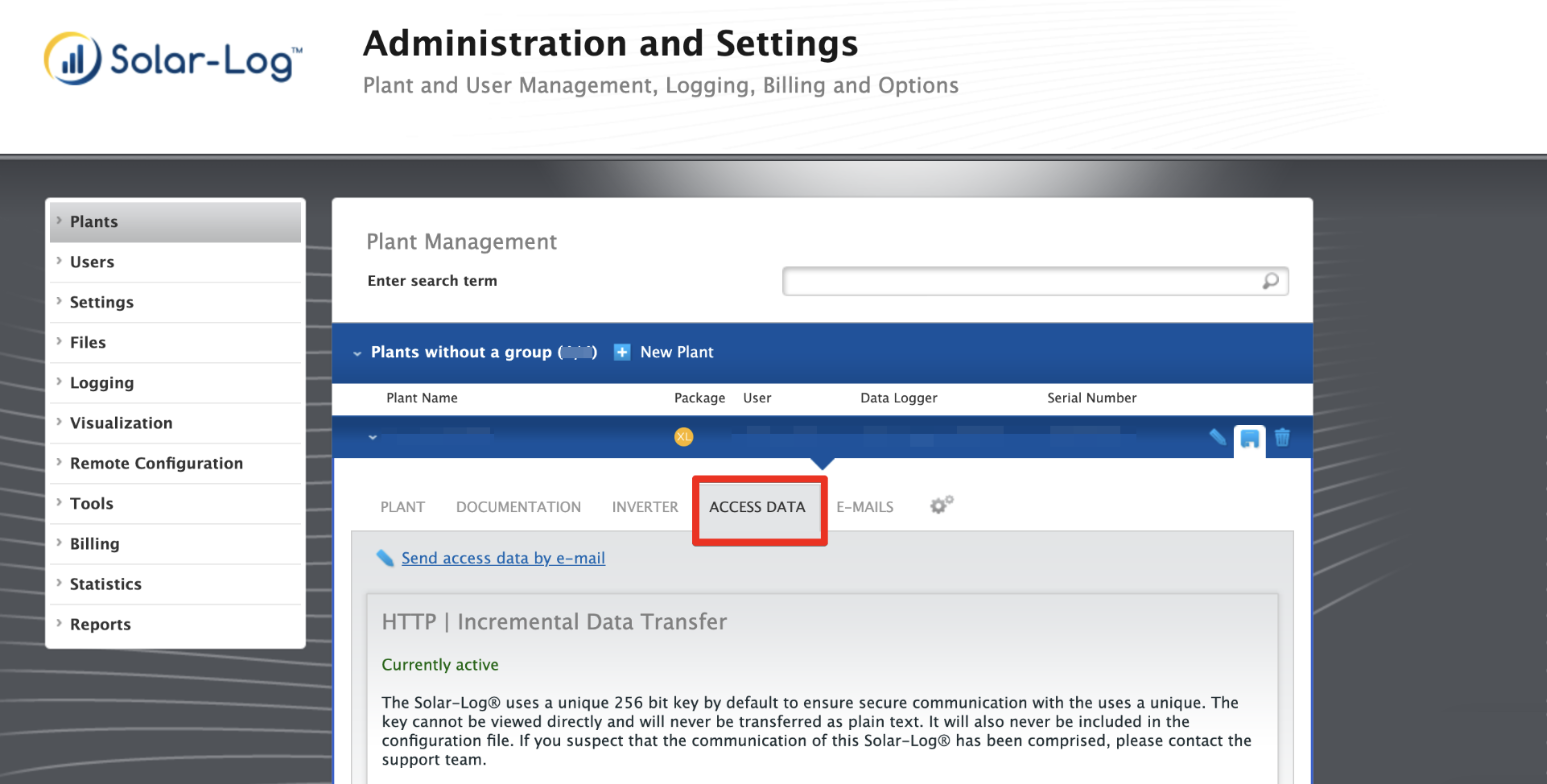
Task: Click the Package column header
Action: (700, 398)
